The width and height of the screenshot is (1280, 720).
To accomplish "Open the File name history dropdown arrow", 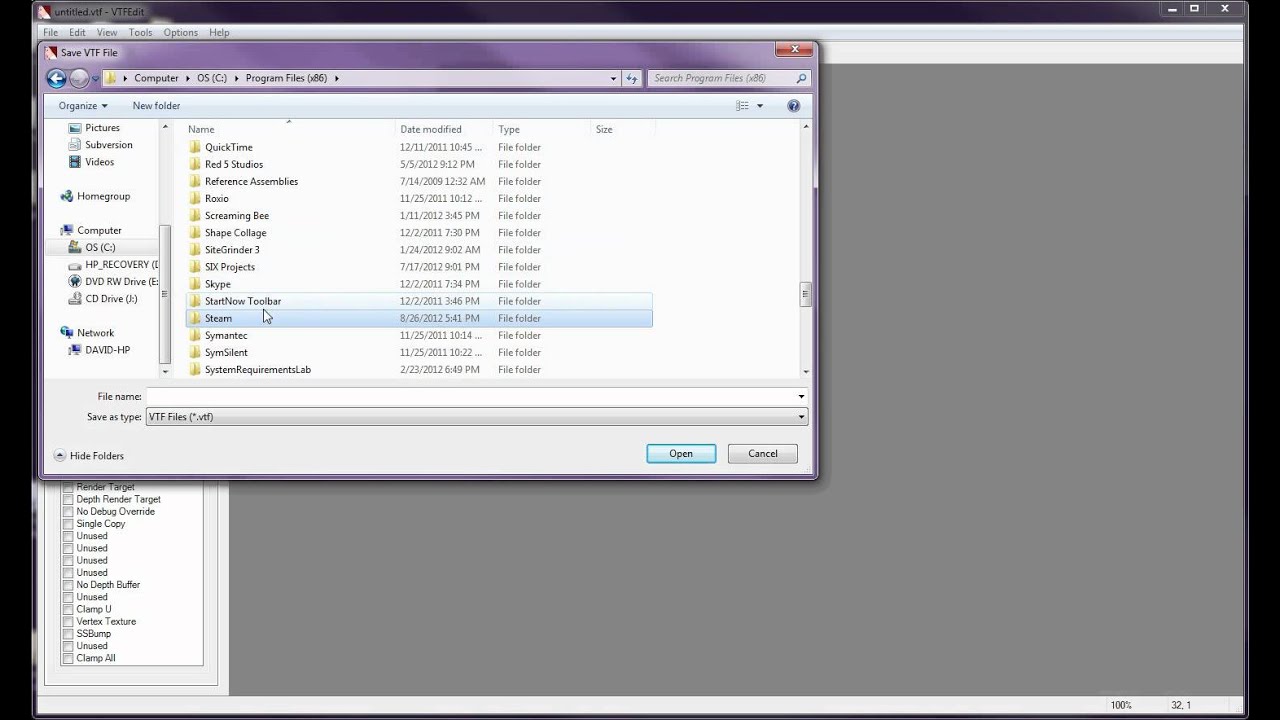I will (x=801, y=397).
